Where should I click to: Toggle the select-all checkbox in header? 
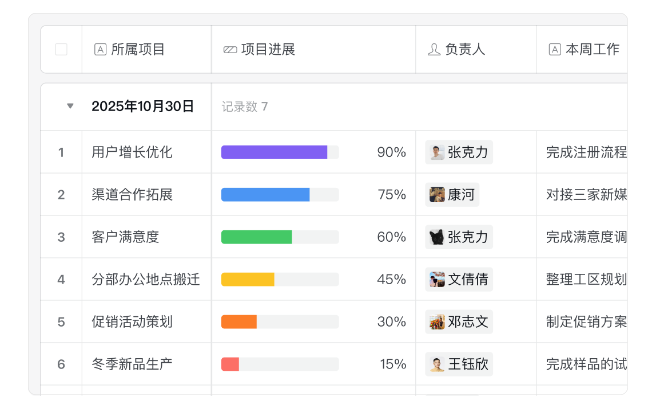click(x=61, y=49)
